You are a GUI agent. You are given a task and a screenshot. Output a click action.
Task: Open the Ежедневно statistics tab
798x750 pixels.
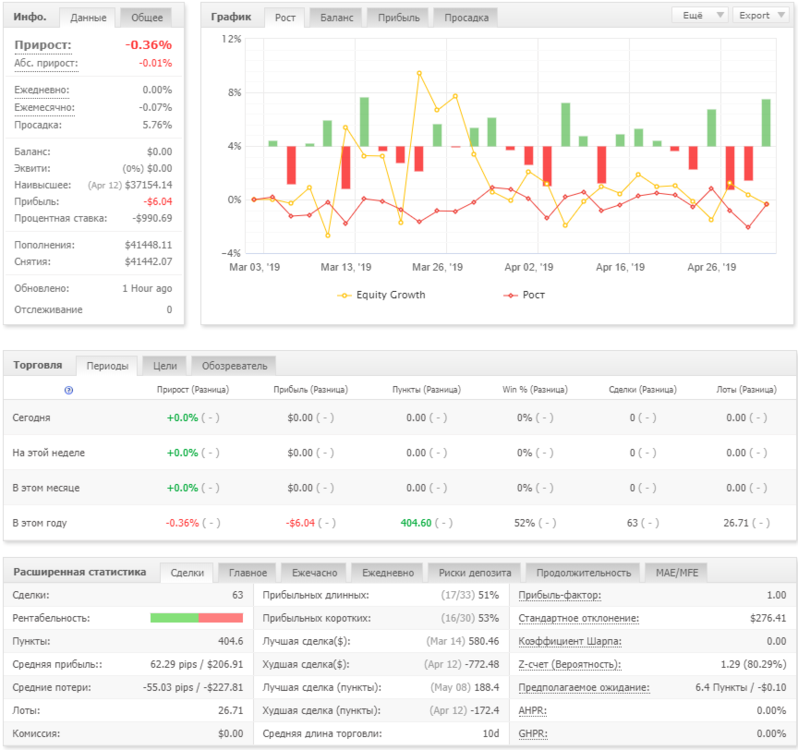point(388,573)
